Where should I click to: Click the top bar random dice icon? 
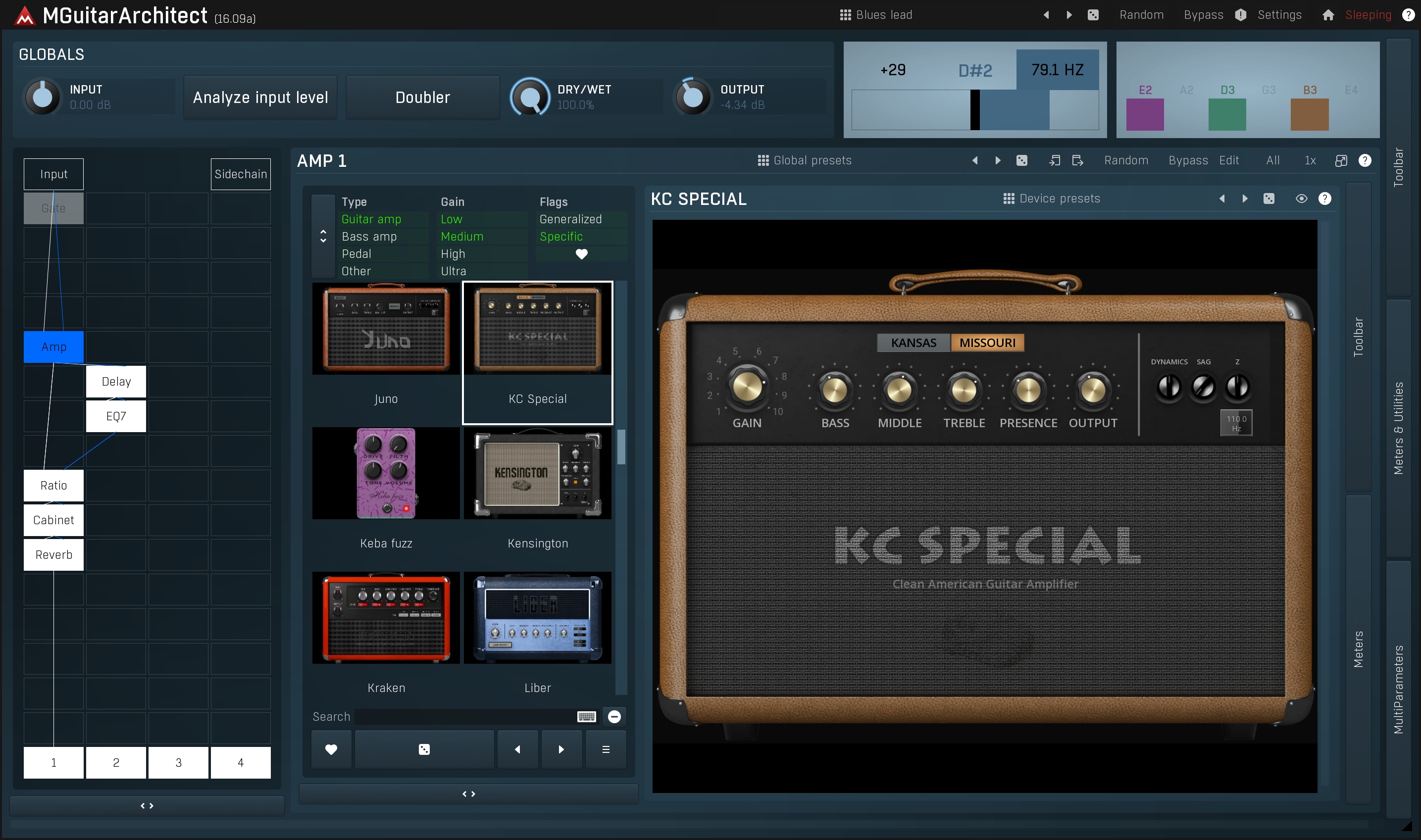pos(1093,15)
